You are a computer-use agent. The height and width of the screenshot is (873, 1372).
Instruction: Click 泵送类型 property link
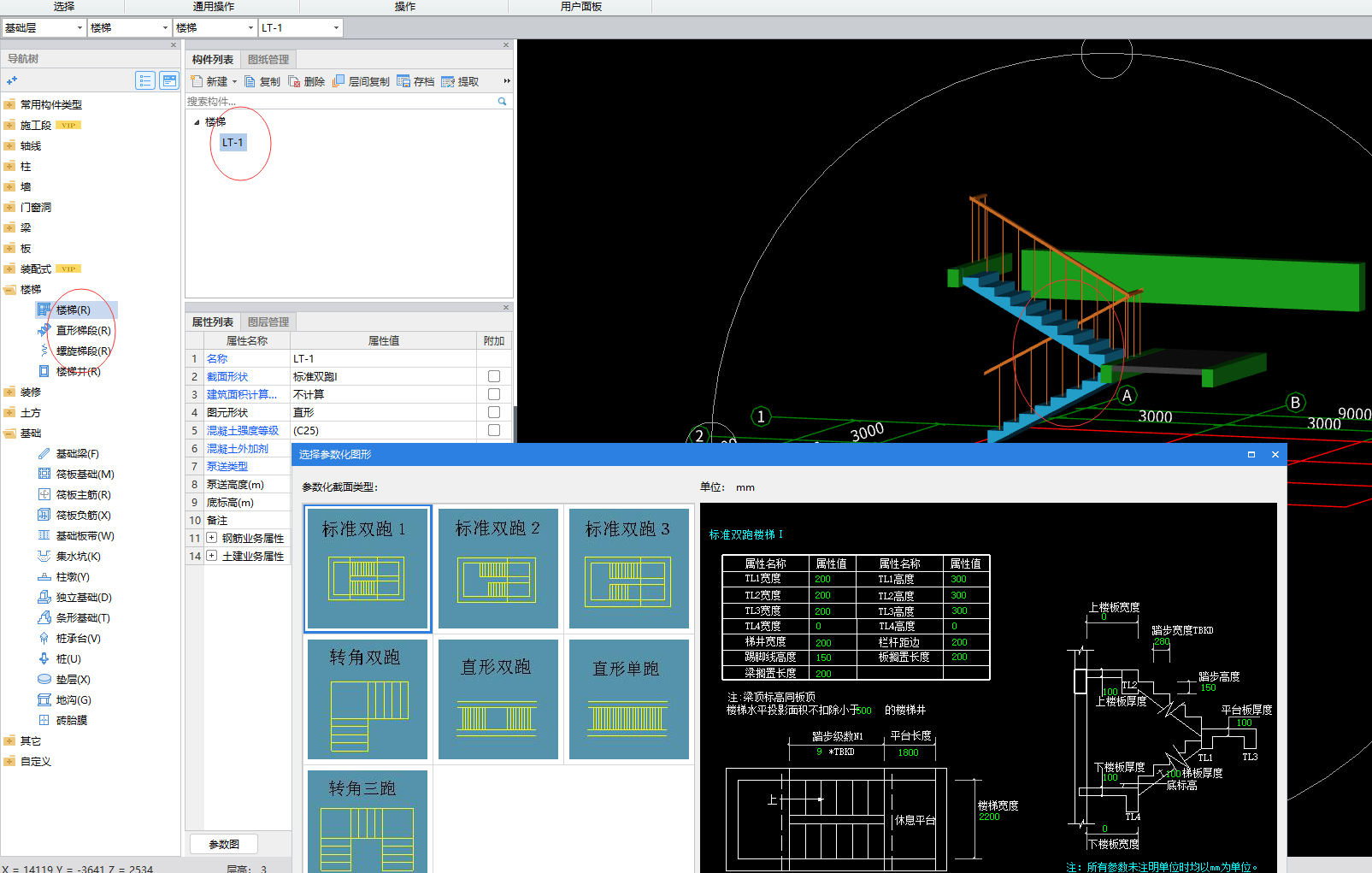[227, 466]
